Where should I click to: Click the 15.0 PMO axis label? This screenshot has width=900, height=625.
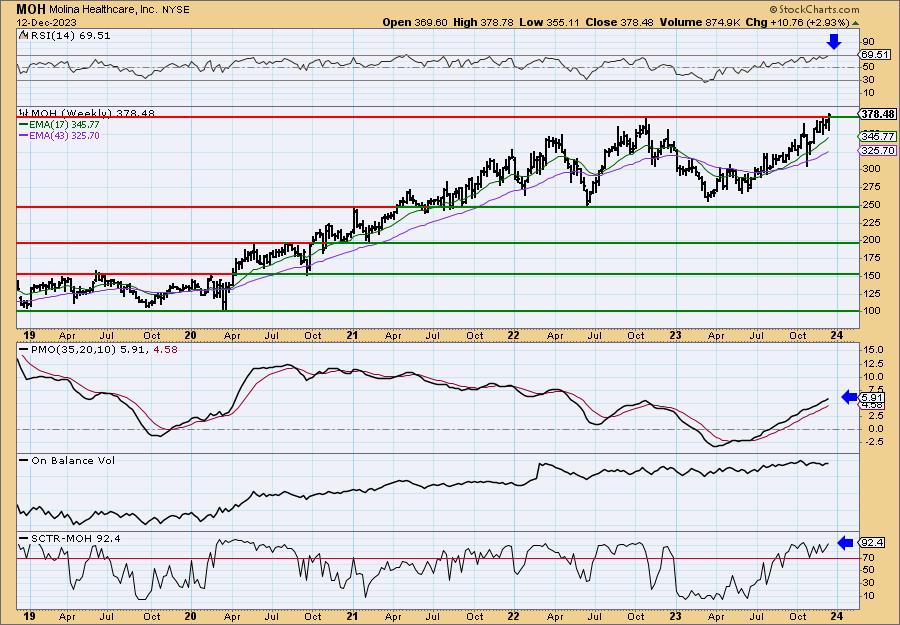pos(872,349)
